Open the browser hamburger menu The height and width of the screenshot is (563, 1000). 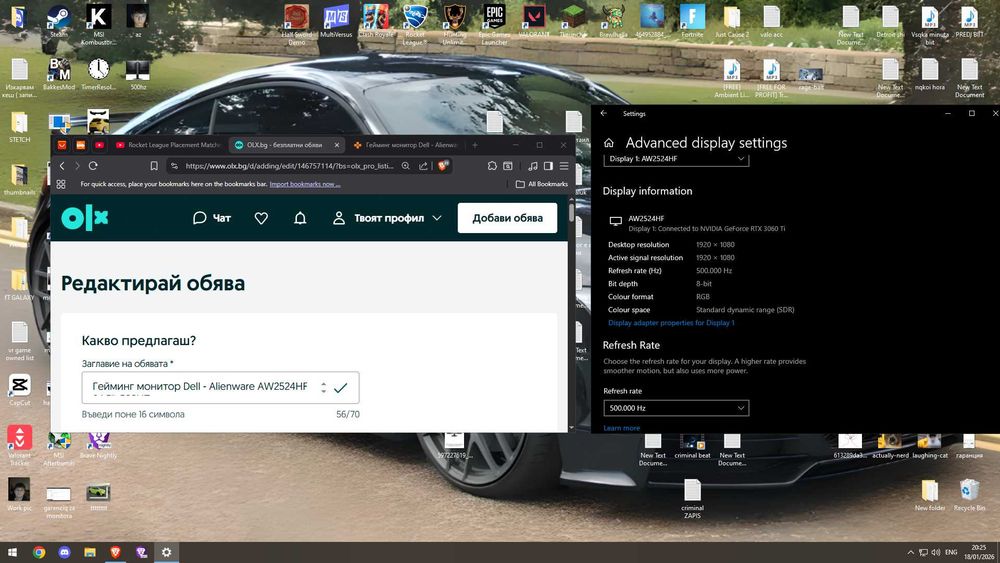(x=564, y=166)
